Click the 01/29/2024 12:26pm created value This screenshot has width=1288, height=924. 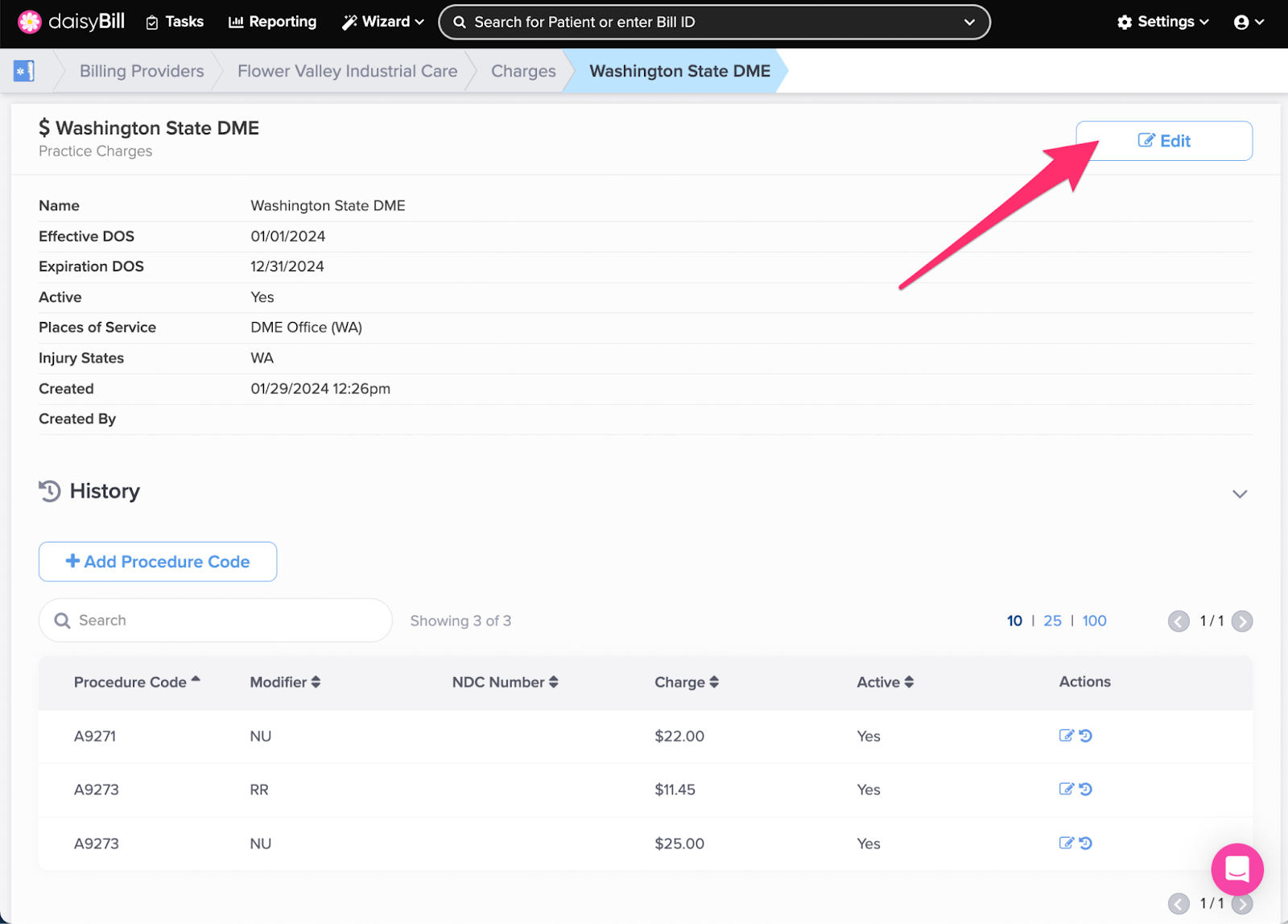pos(320,389)
